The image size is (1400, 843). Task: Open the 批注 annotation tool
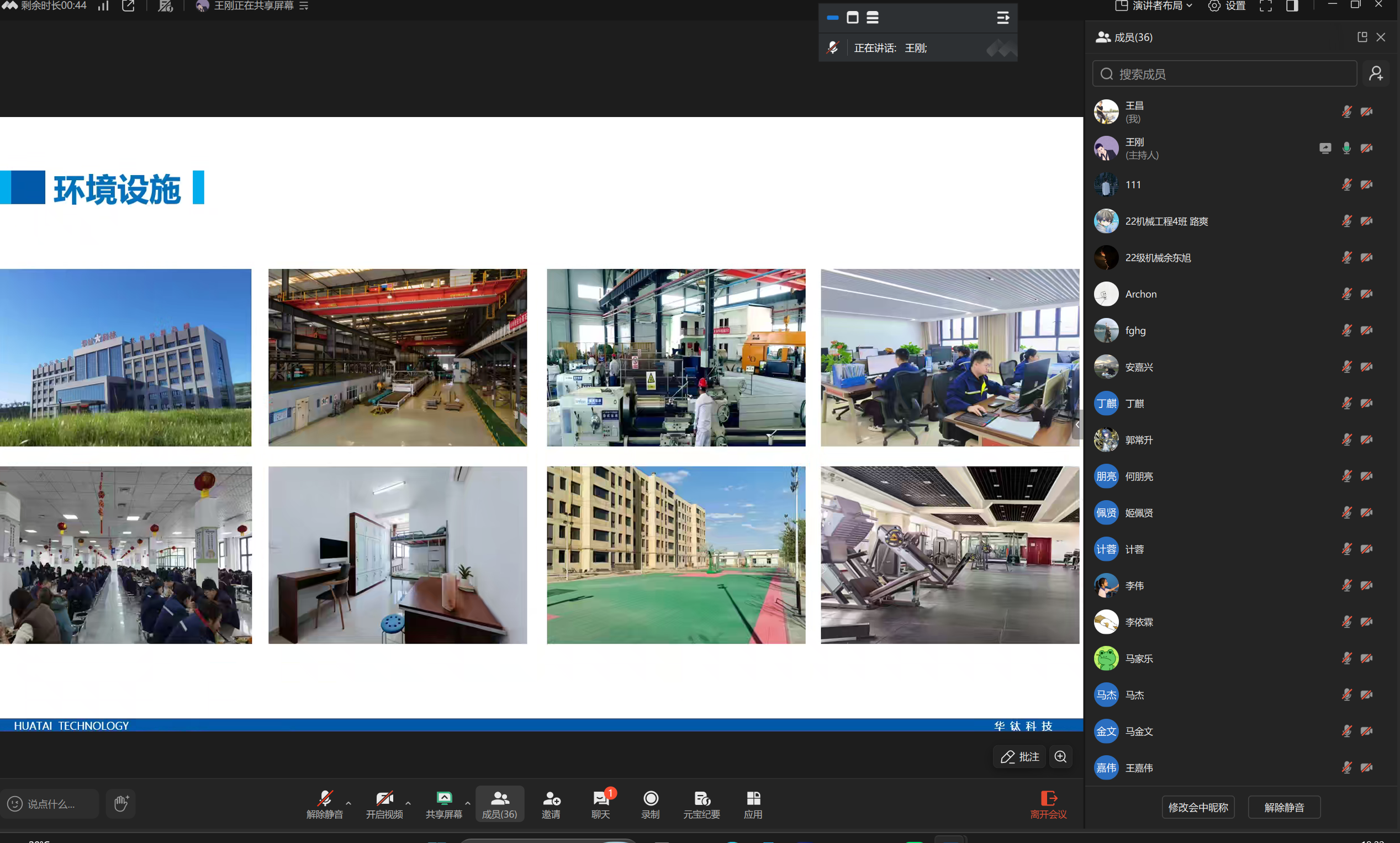click(x=1019, y=757)
